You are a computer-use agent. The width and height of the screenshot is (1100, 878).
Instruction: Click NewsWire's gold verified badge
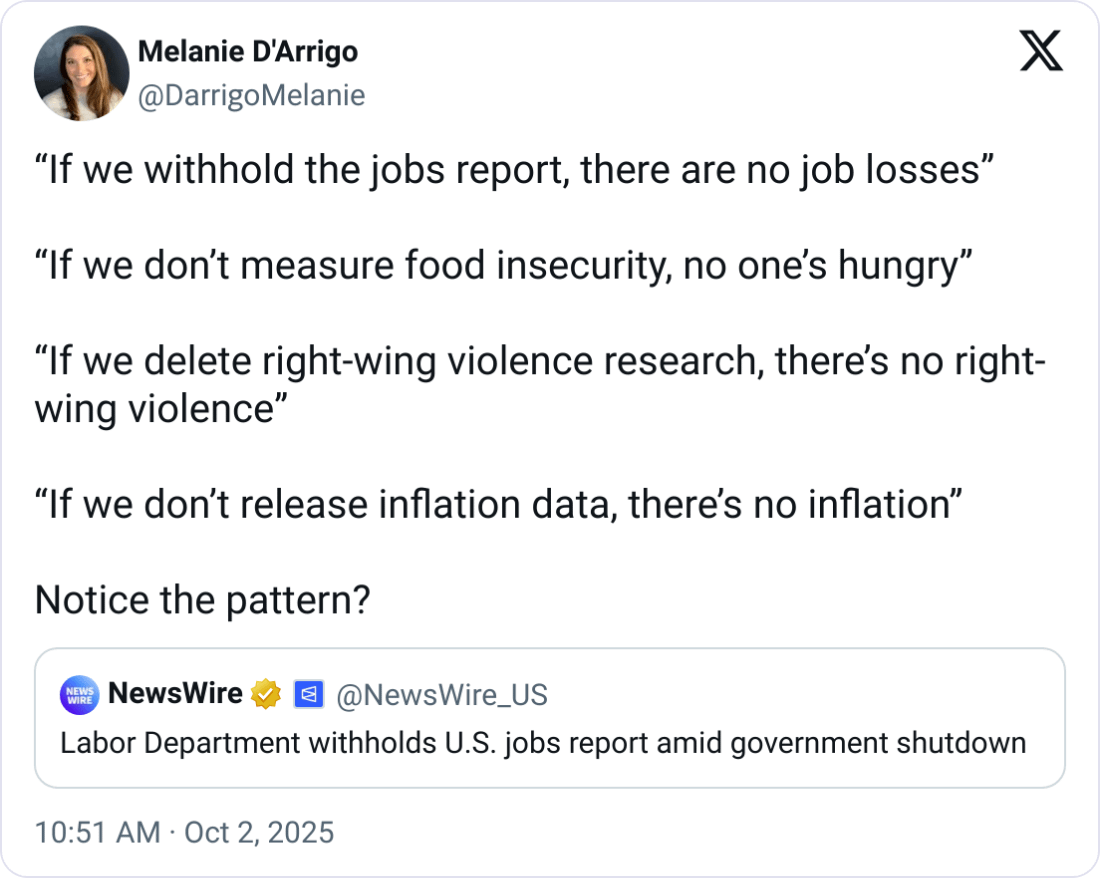pos(265,695)
